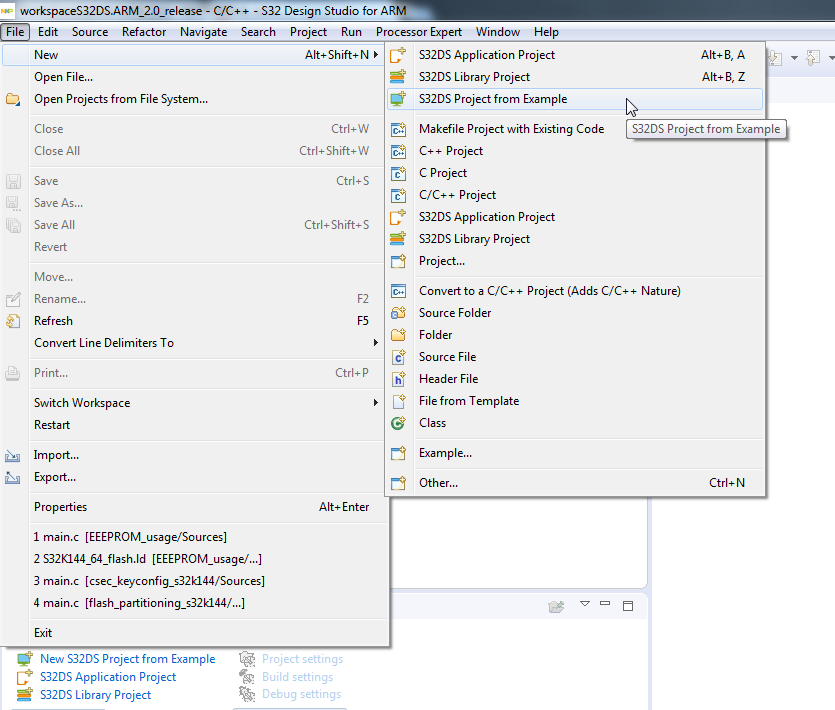Viewport: 835px width, 710px height.
Task: Open recent main.c [csec_keyconfig_s32k144/Sources]
Action: [x=194, y=581]
